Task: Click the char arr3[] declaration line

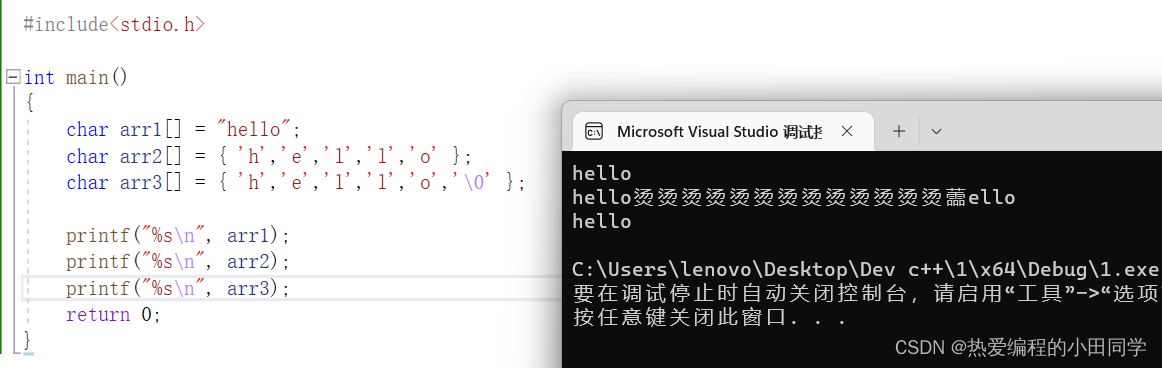Action: tap(296, 182)
